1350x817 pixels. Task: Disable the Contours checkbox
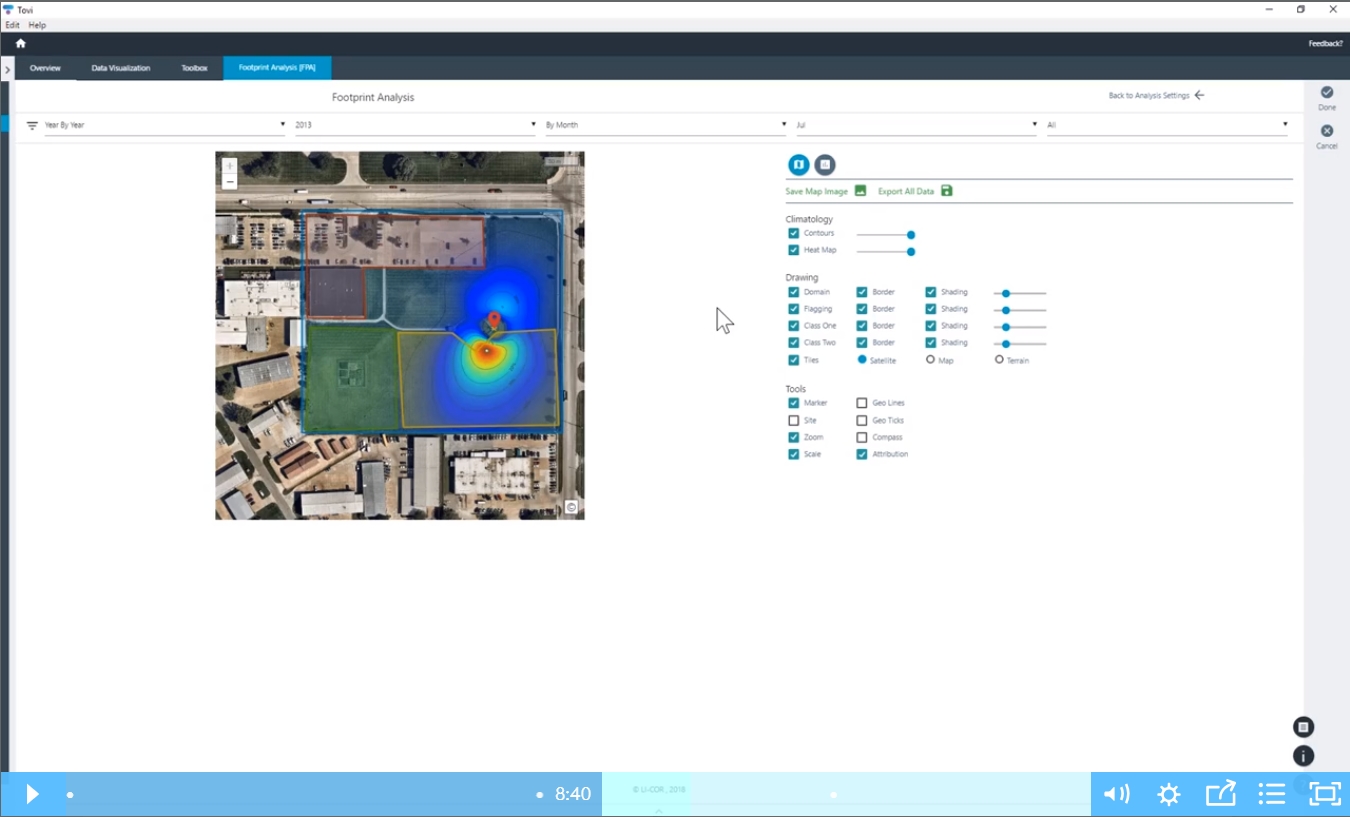pyautogui.click(x=793, y=234)
